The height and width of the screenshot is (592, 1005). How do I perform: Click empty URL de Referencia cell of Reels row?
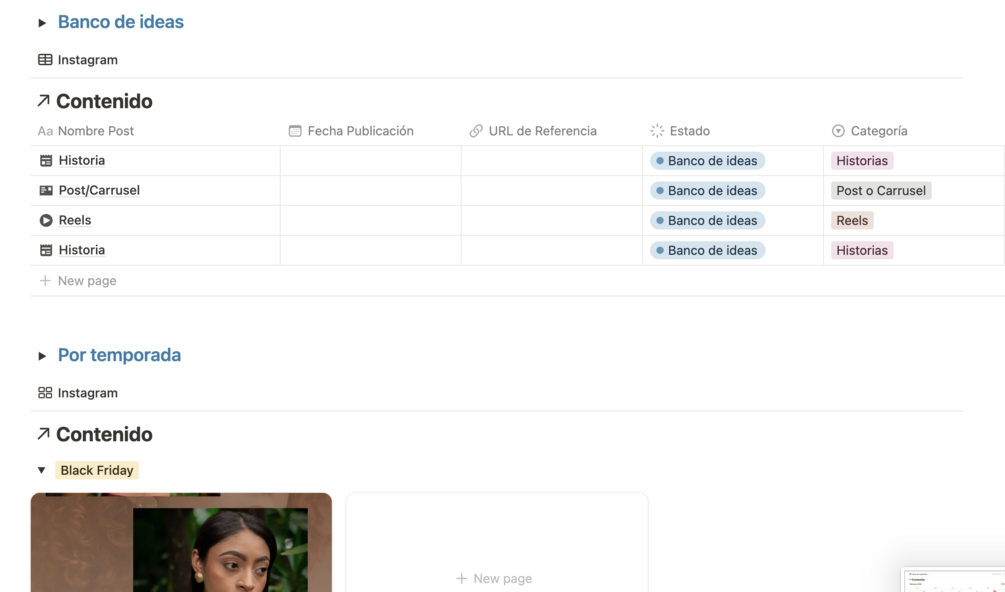(x=552, y=220)
